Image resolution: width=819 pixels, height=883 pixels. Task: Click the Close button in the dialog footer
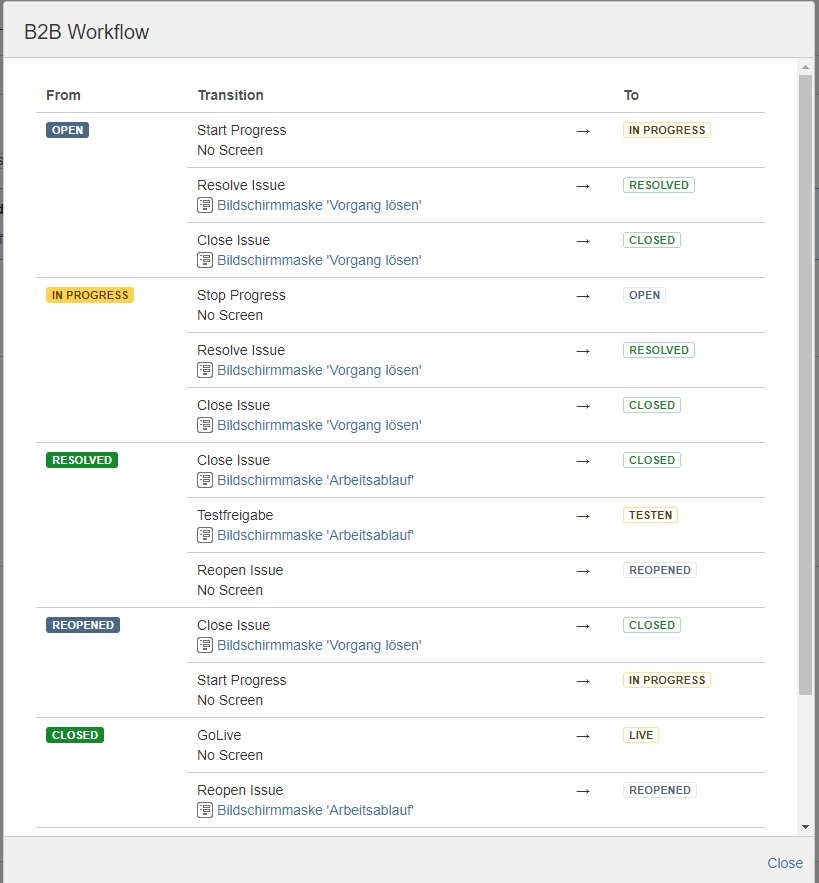pos(785,862)
